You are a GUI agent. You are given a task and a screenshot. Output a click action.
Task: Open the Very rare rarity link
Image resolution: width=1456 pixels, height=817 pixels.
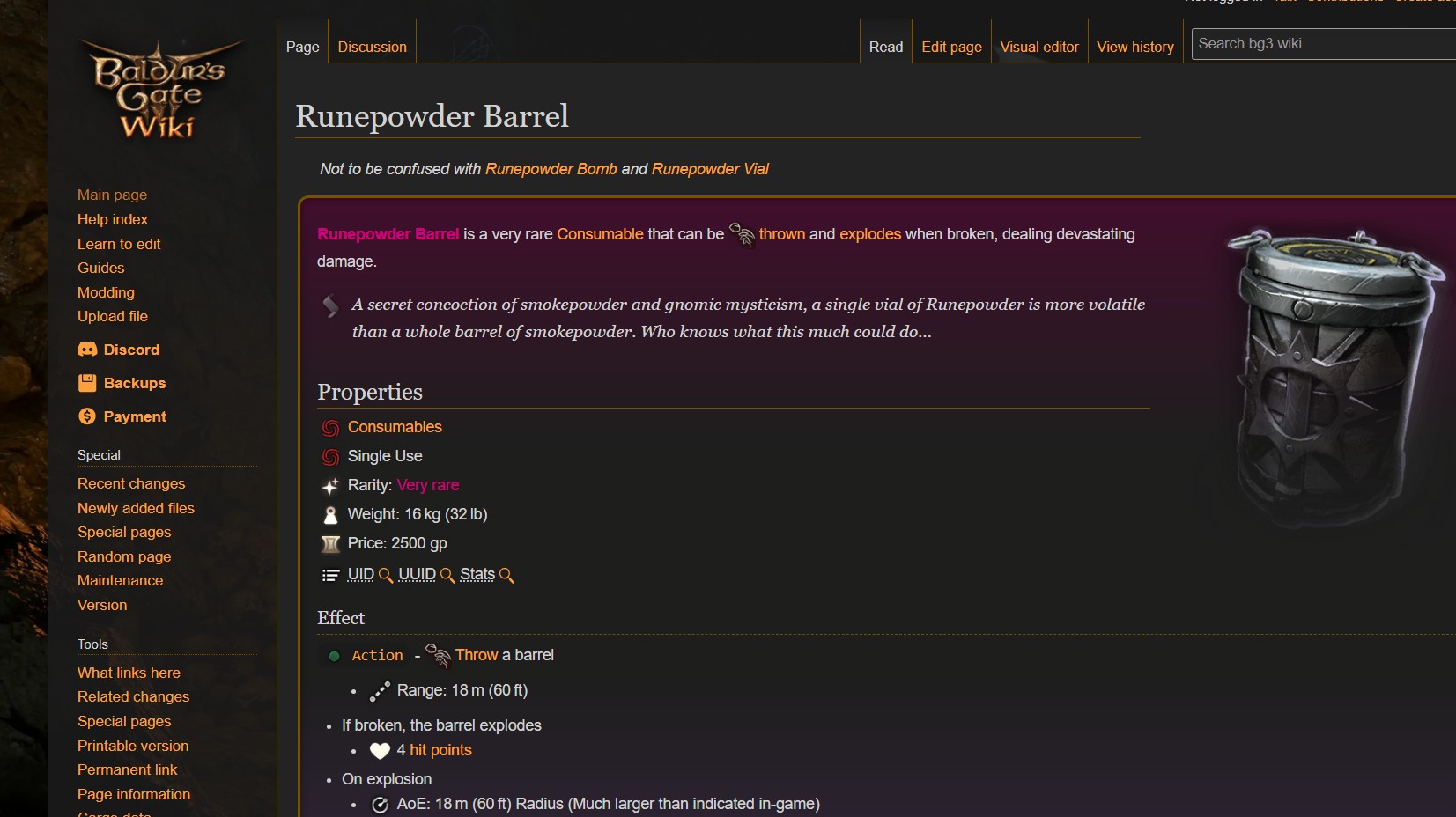pyautogui.click(x=428, y=485)
